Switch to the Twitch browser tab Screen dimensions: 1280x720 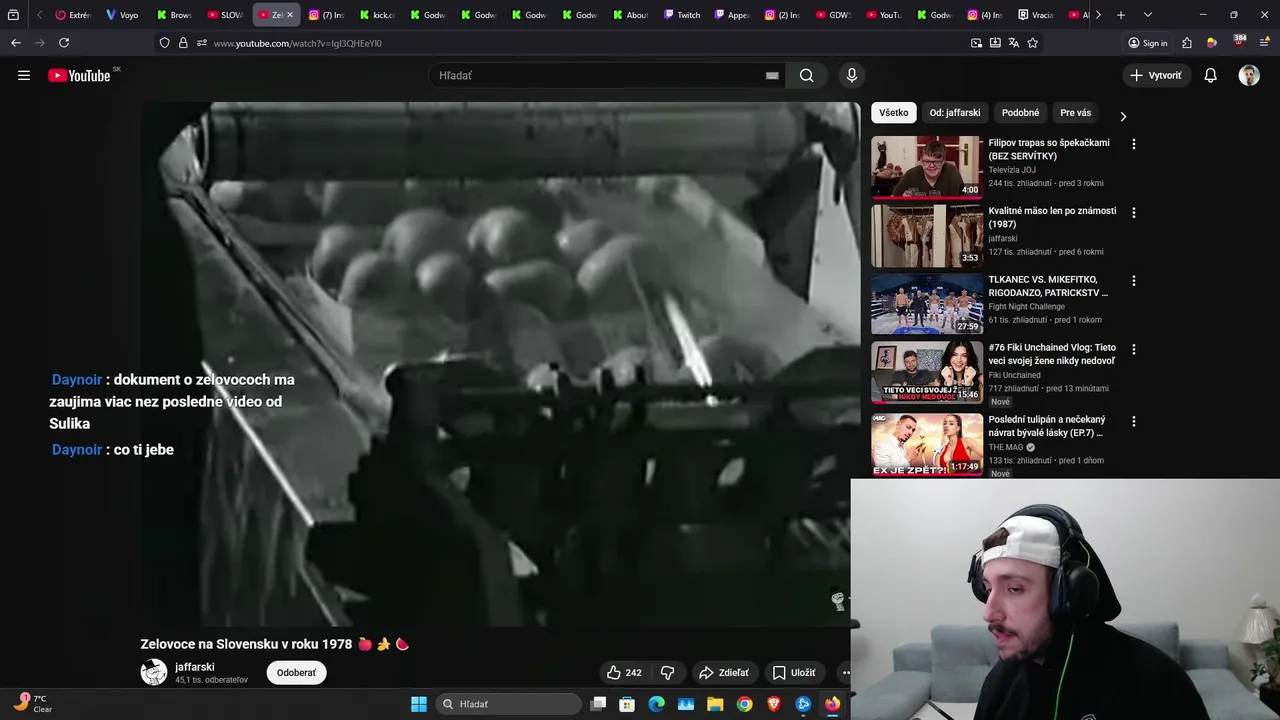pyautogui.click(x=682, y=15)
